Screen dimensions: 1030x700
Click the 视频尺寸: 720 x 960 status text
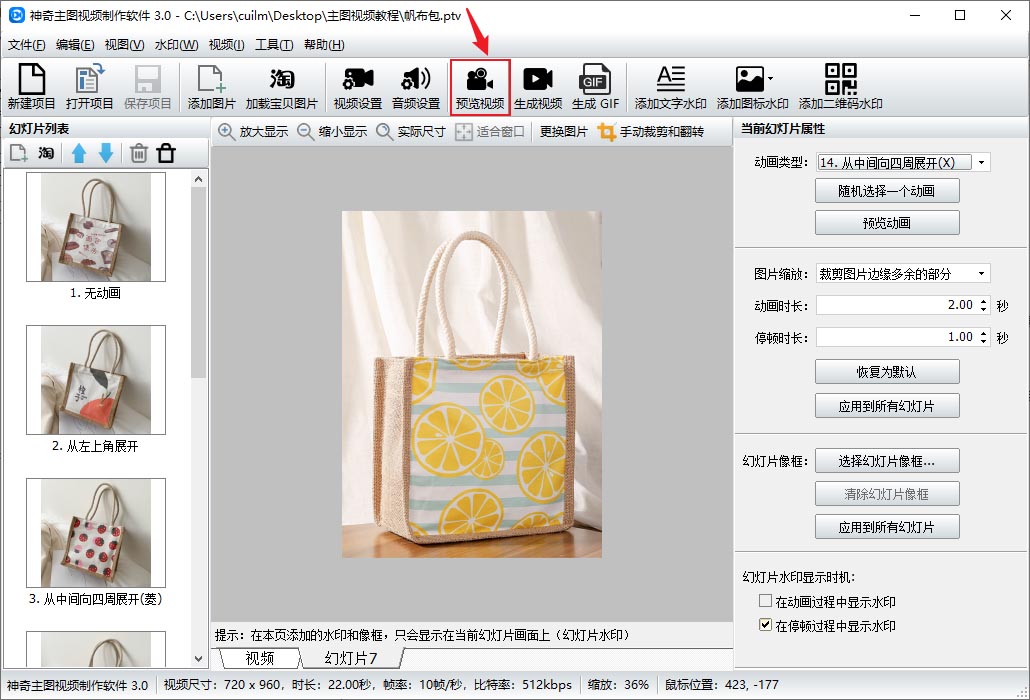pyautogui.click(x=223, y=685)
